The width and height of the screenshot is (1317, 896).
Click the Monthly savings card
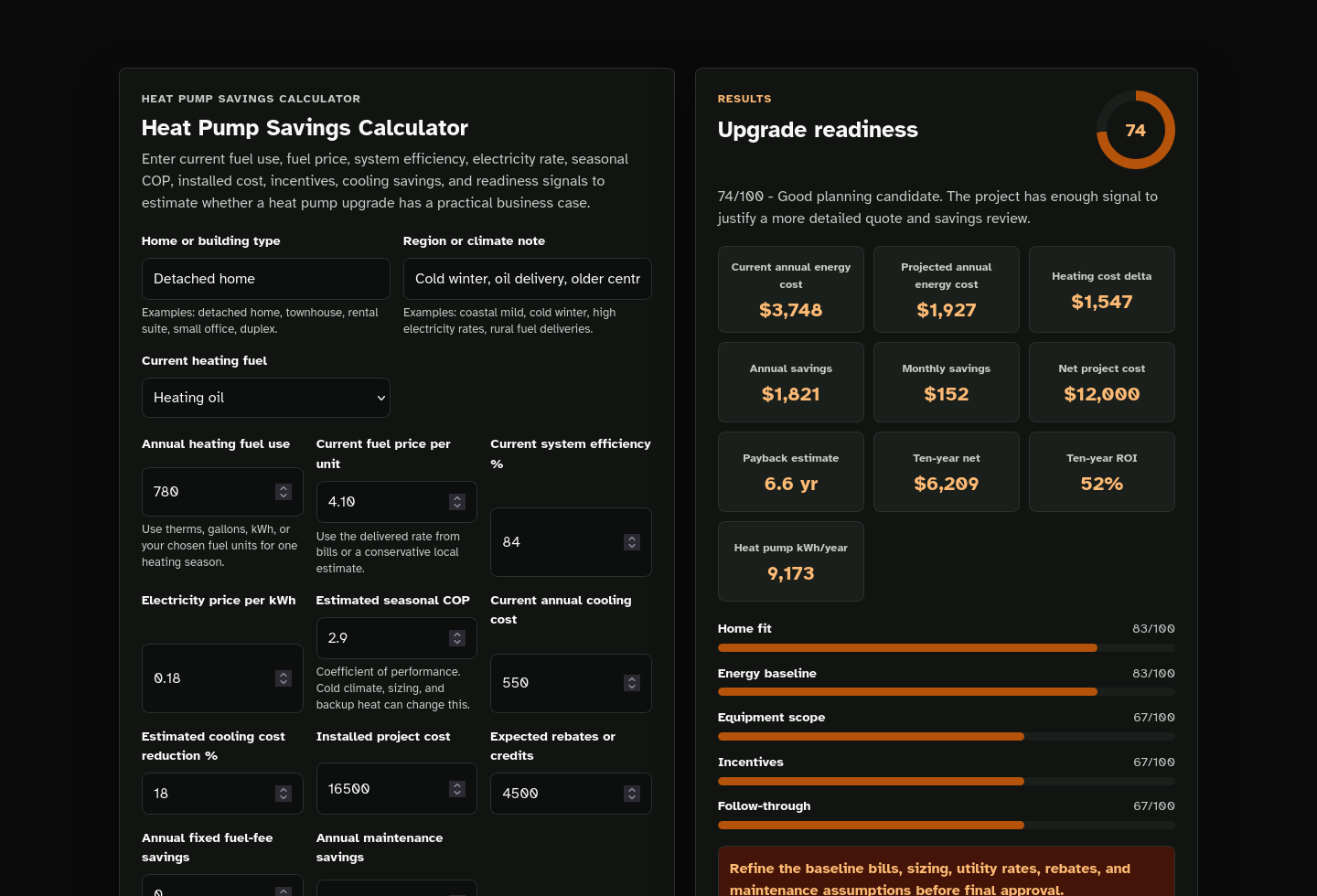(x=947, y=382)
